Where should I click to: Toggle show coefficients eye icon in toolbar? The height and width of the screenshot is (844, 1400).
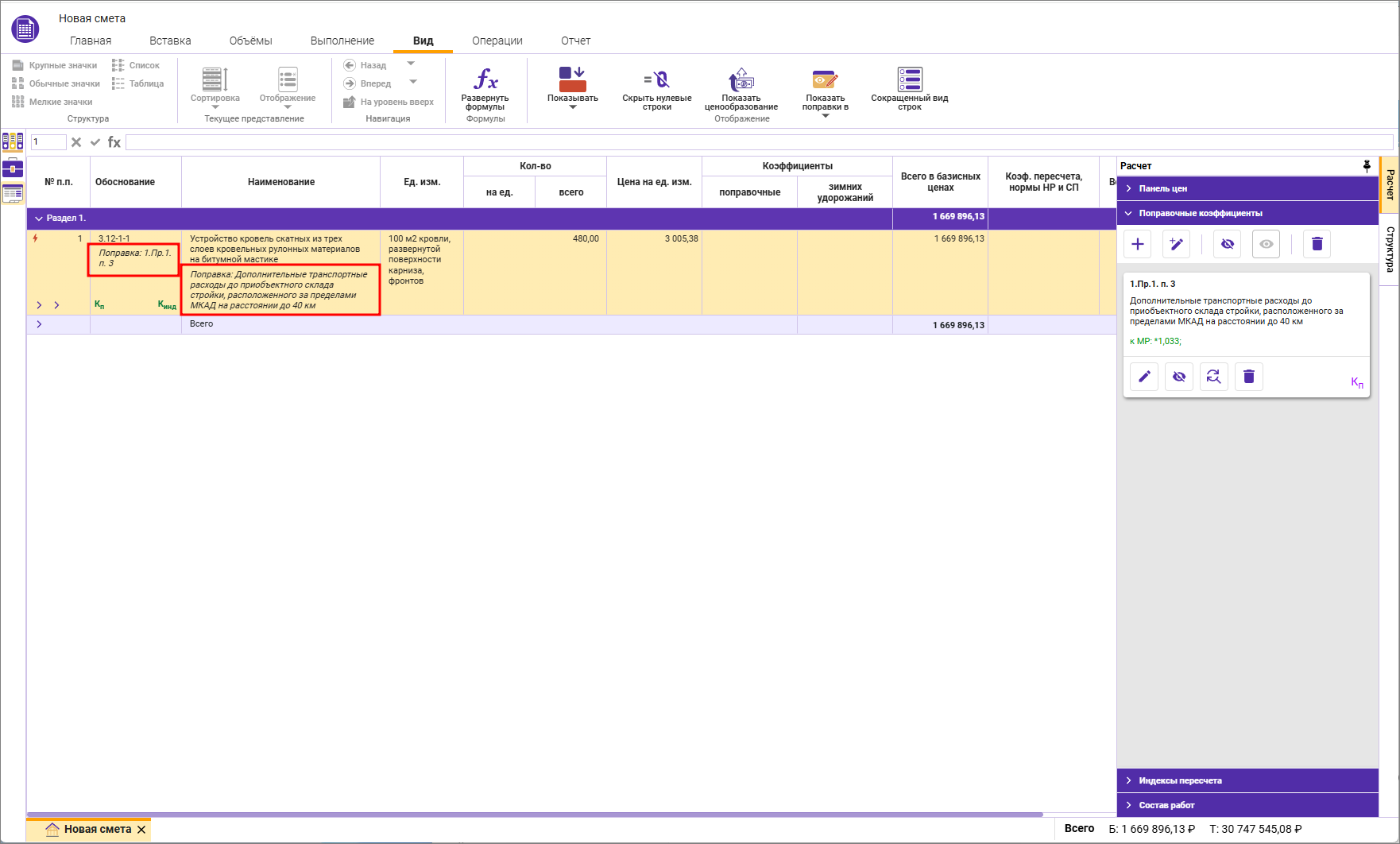click(x=1266, y=244)
